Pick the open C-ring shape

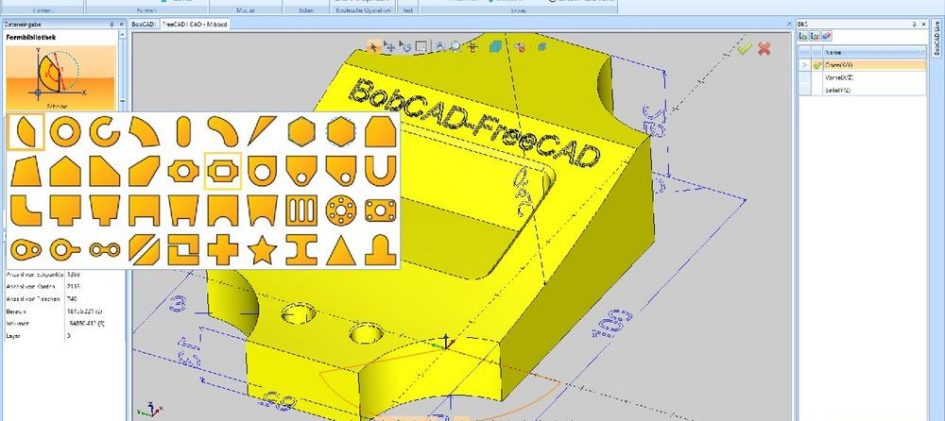pyautogui.click(x=104, y=132)
